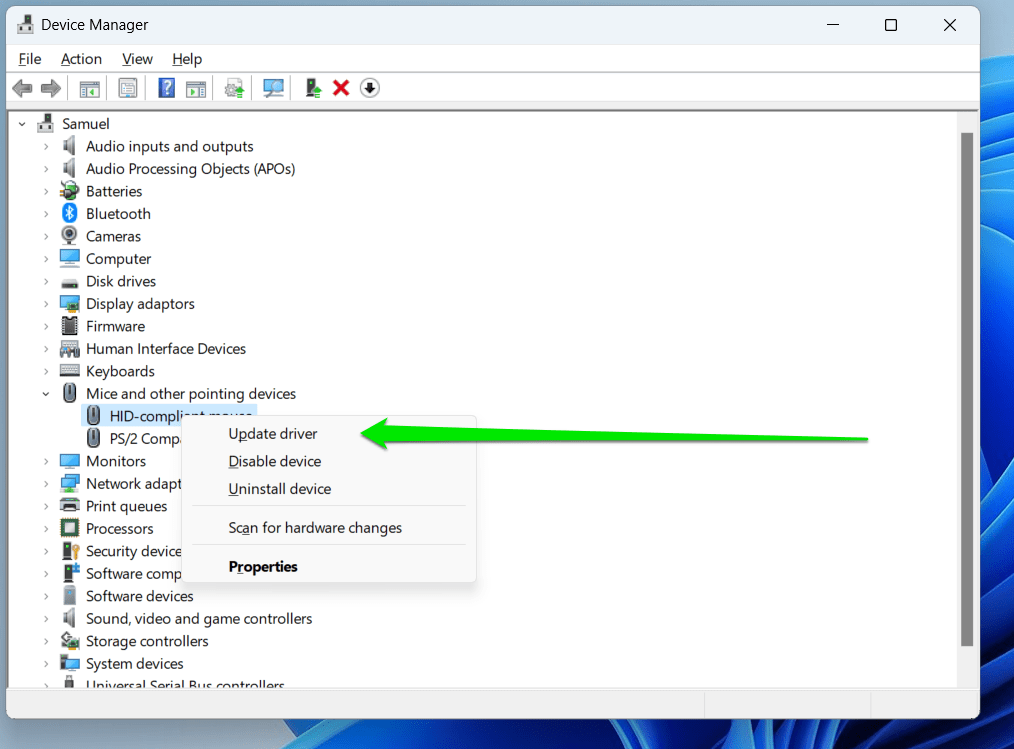The height and width of the screenshot is (749, 1014).
Task: Choose Update driver from the context menu
Action: click(x=273, y=434)
